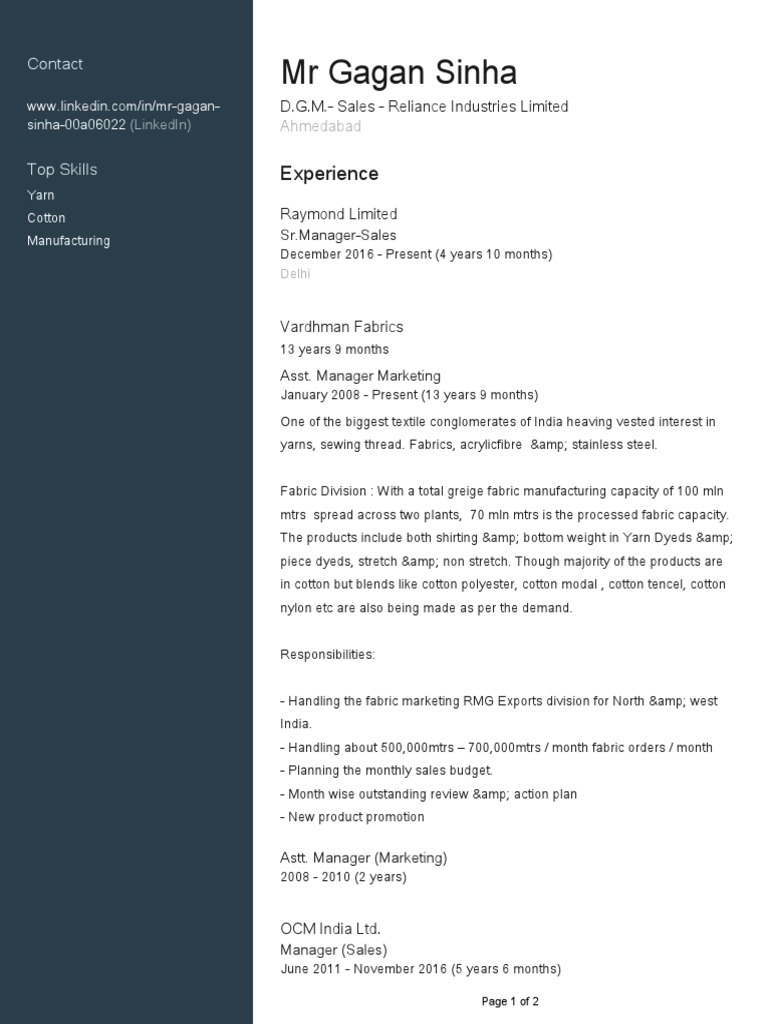Click the Asst. Manager Marketing title
The height and width of the screenshot is (1024, 768).
click(x=360, y=376)
